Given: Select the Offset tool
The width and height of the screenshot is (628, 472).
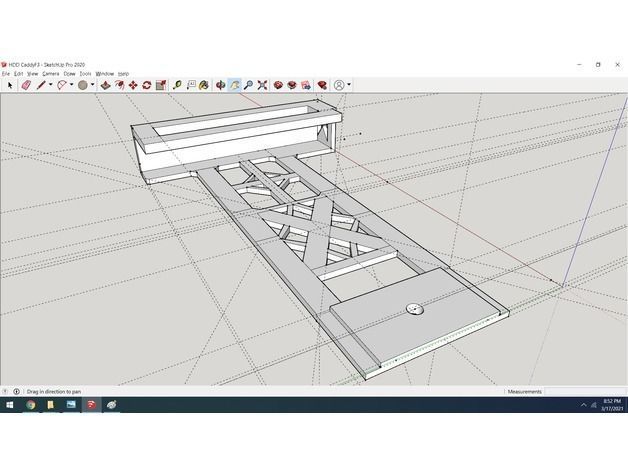Looking at the screenshot, I should tap(119, 85).
